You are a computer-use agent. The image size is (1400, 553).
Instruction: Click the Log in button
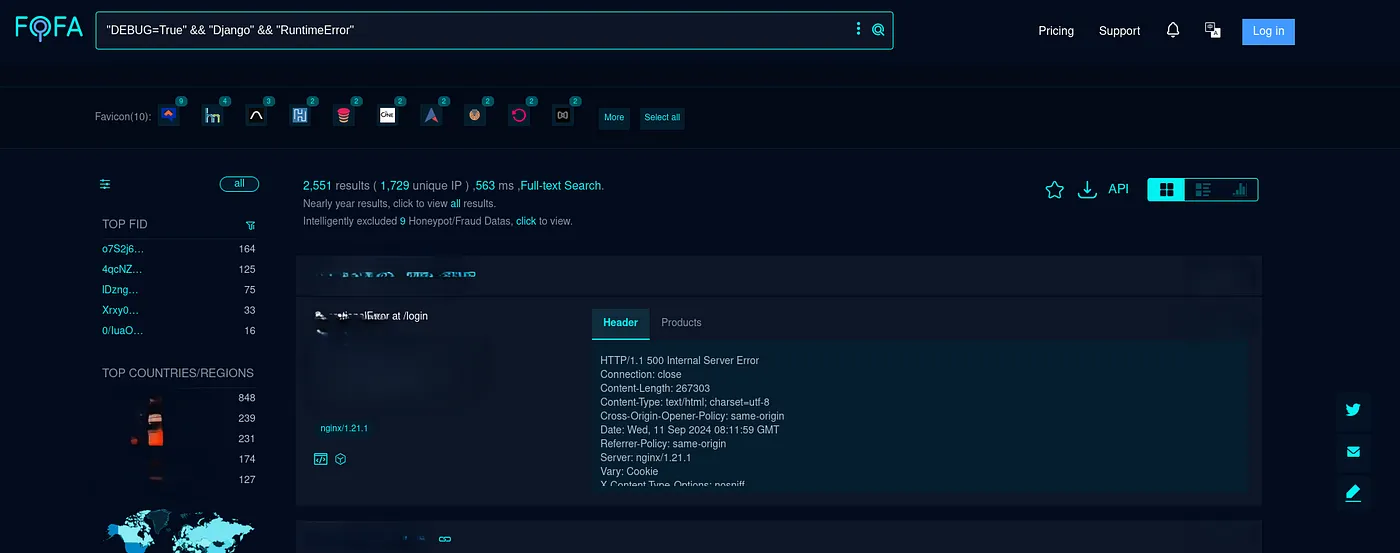point(1268,31)
